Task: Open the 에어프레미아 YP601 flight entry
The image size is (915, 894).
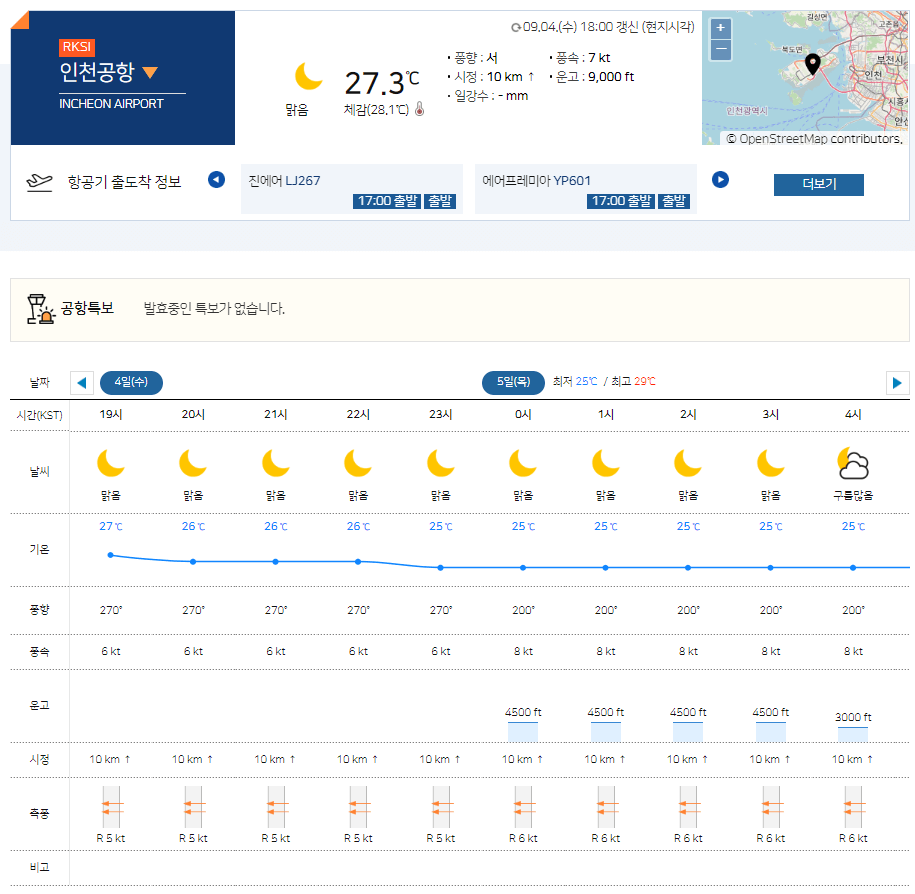Action: coord(586,180)
